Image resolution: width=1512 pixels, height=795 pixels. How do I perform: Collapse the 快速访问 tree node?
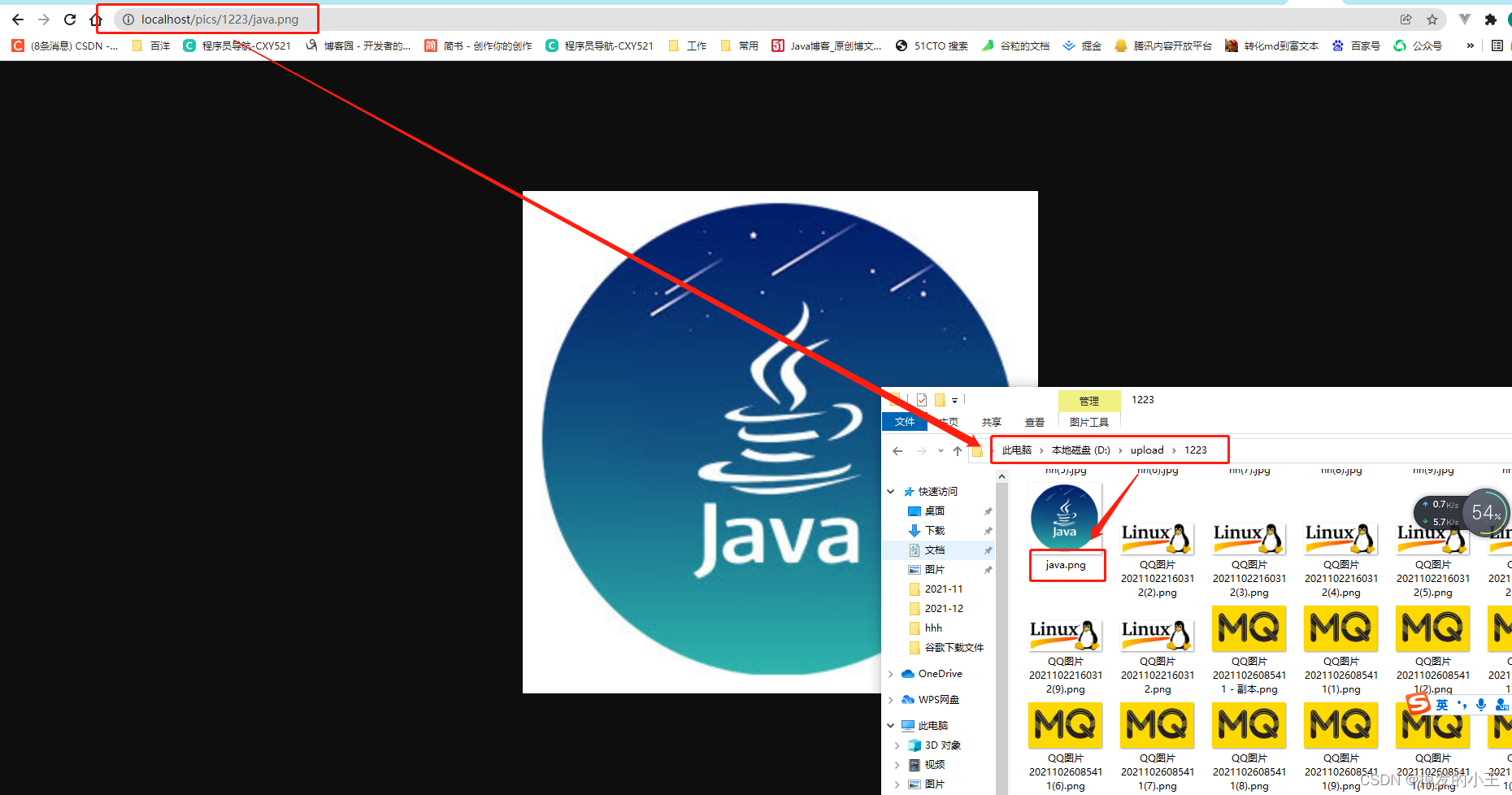[891, 492]
